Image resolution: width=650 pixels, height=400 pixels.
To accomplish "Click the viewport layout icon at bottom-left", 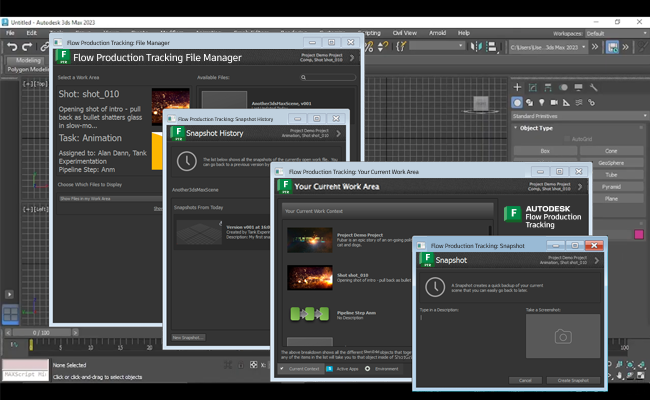I will tap(10, 314).
